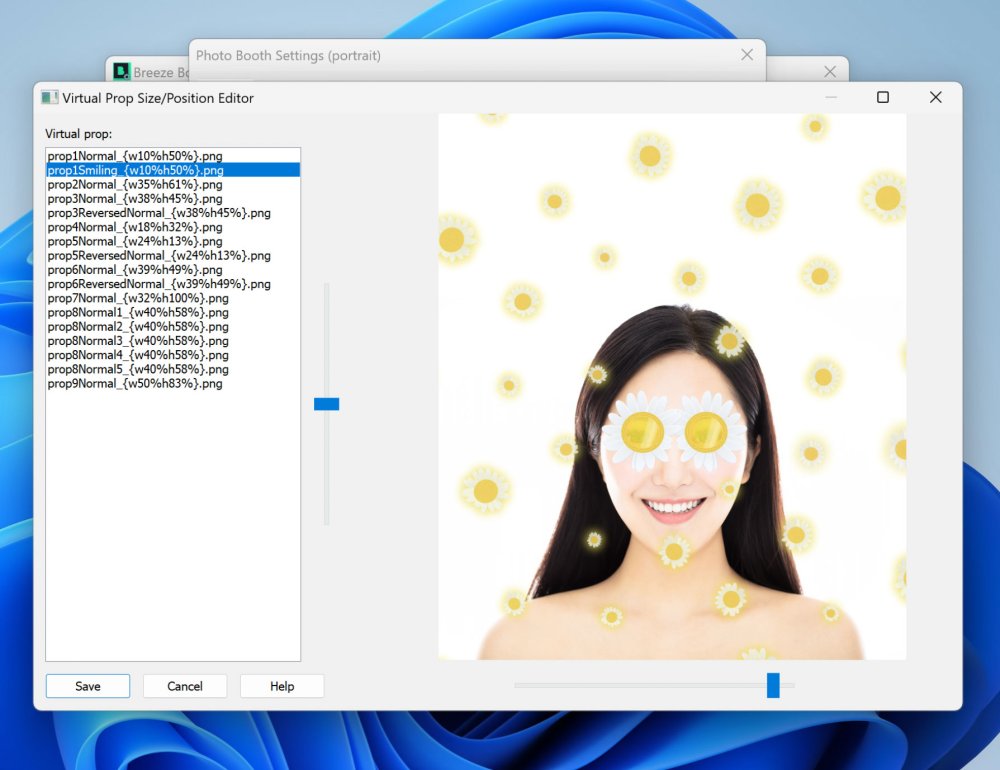1000x770 pixels.
Task: Select prop8Normal3_{w40%h58%}.png
Action: [x=138, y=341]
